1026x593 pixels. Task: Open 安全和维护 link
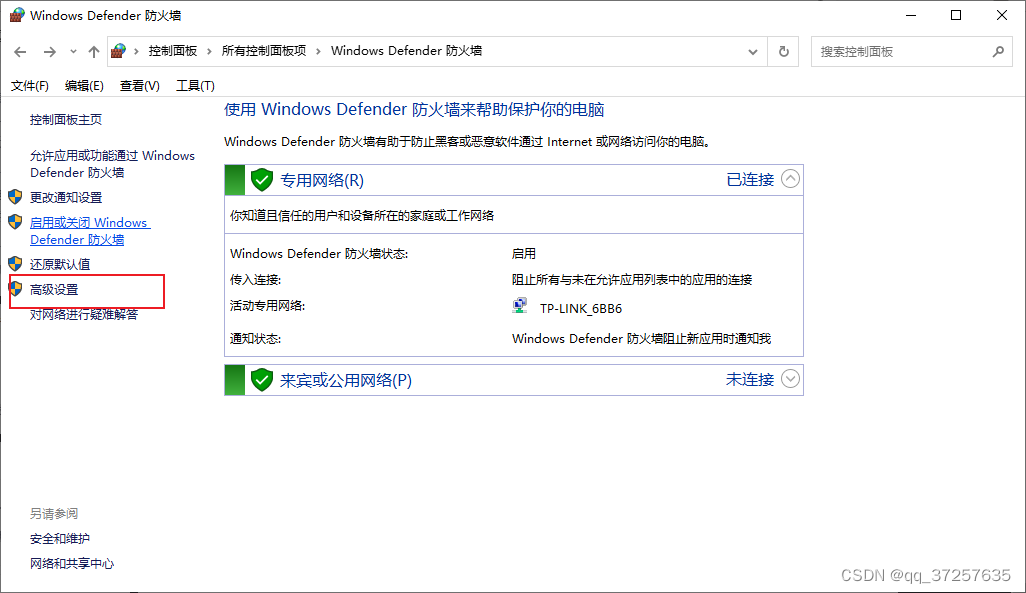point(60,539)
